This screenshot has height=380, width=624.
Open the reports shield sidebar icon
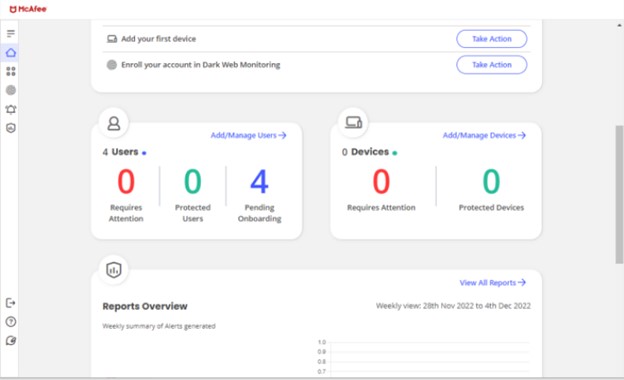tap(11, 128)
